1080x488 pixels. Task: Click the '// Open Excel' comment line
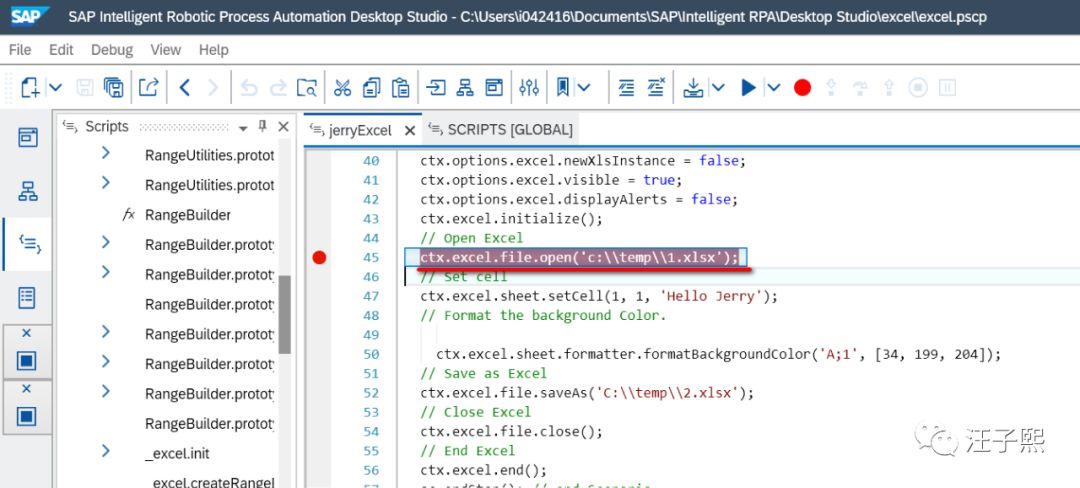(472, 238)
